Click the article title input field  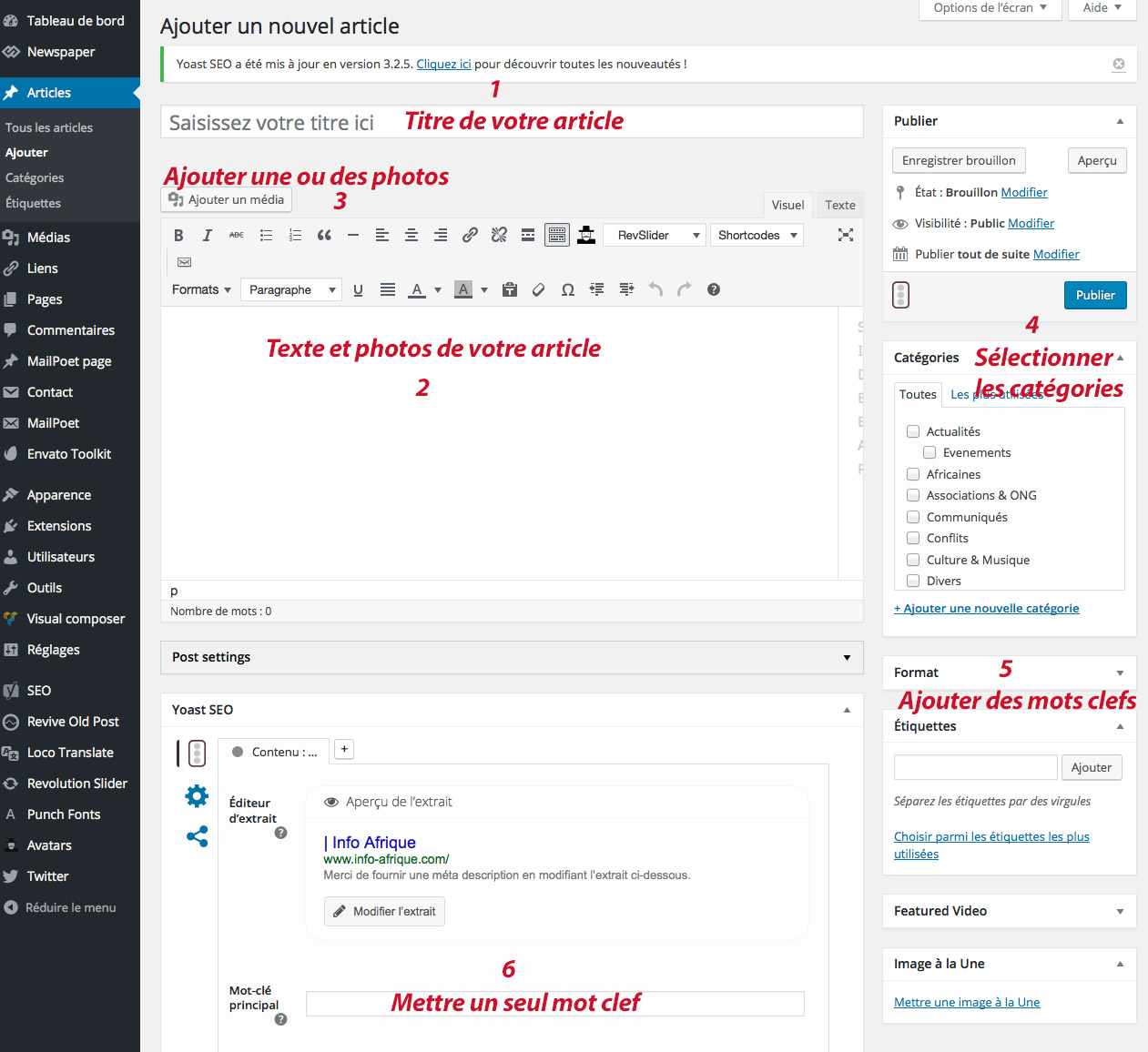click(x=512, y=122)
